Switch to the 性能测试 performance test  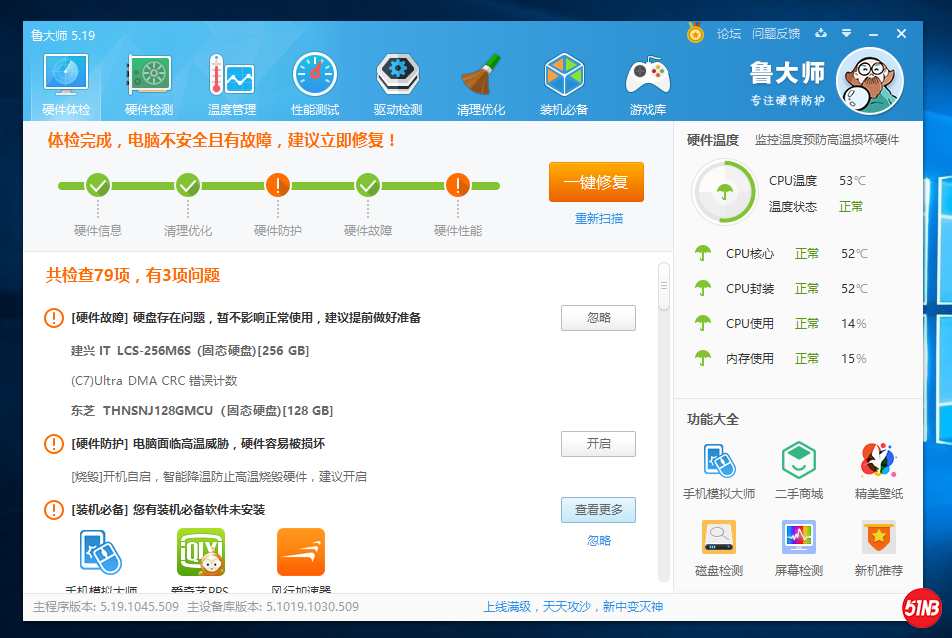point(315,84)
